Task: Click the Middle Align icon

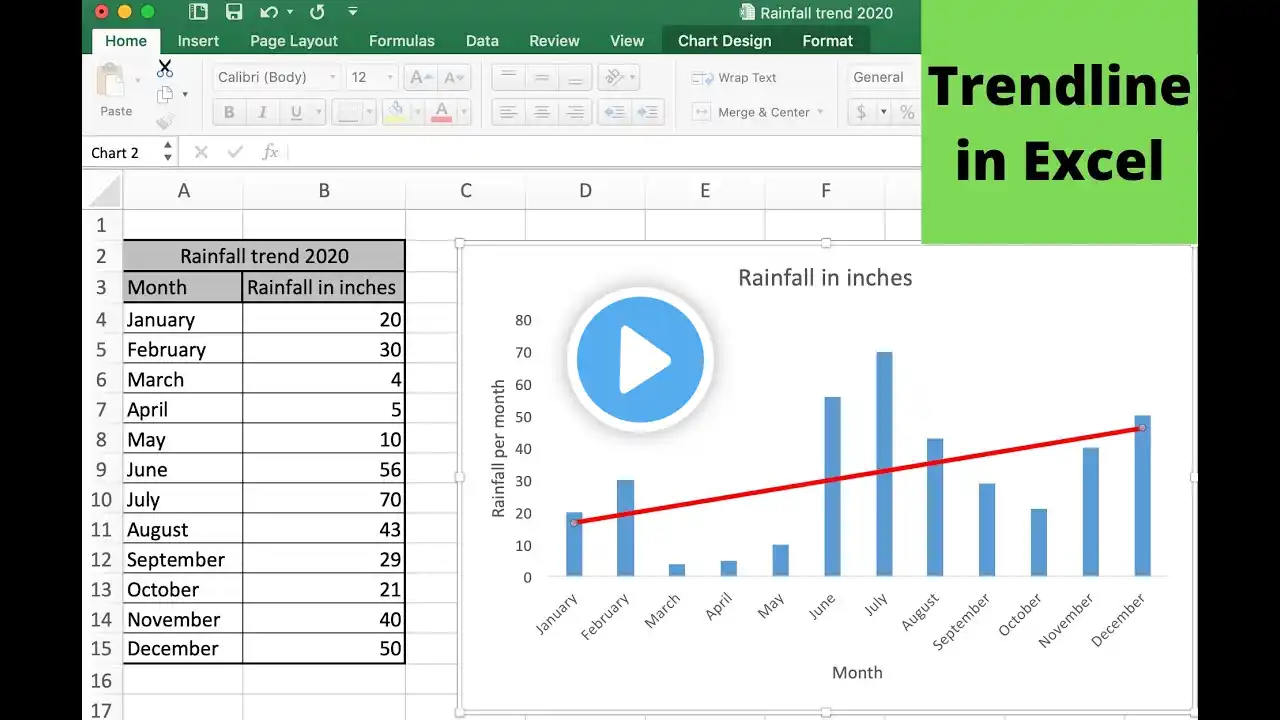Action: (x=541, y=77)
